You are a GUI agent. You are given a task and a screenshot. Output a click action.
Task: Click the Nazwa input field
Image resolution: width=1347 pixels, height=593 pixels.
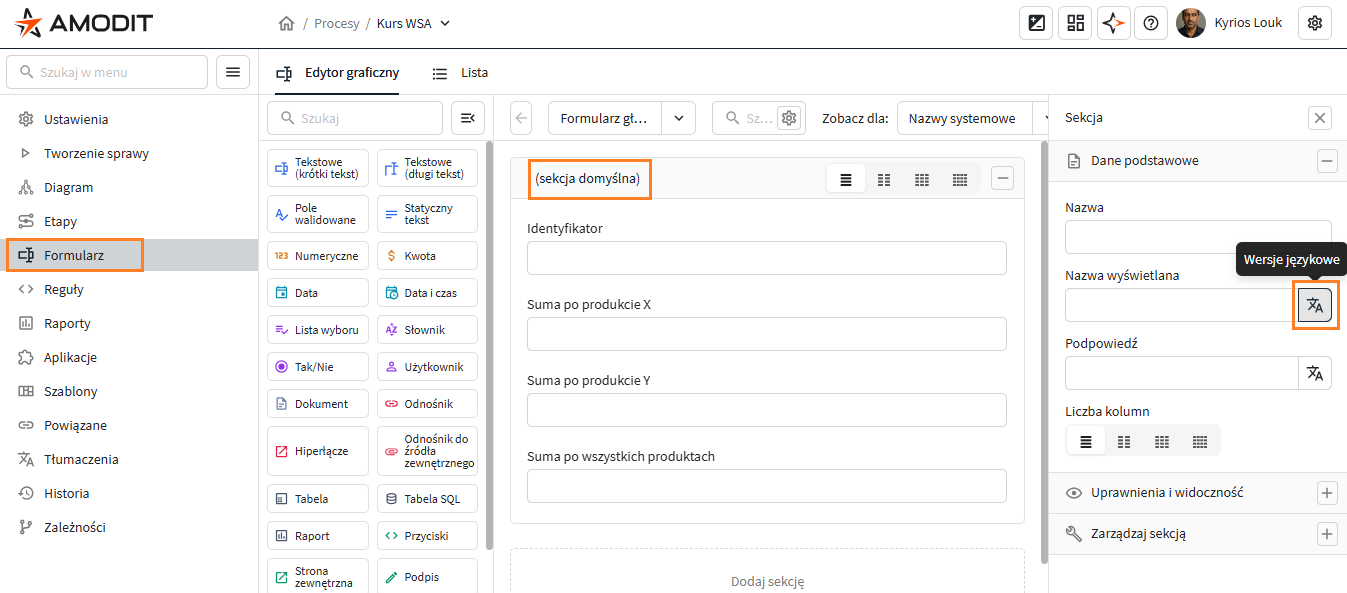[x=1197, y=237]
